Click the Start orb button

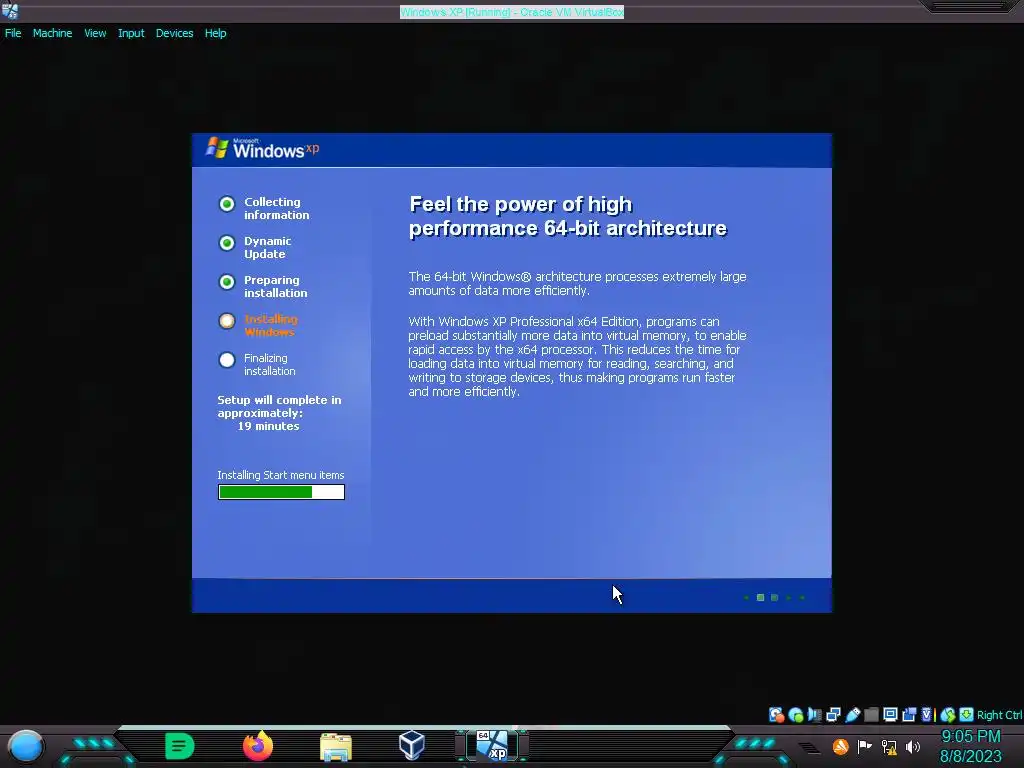[x=25, y=746]
